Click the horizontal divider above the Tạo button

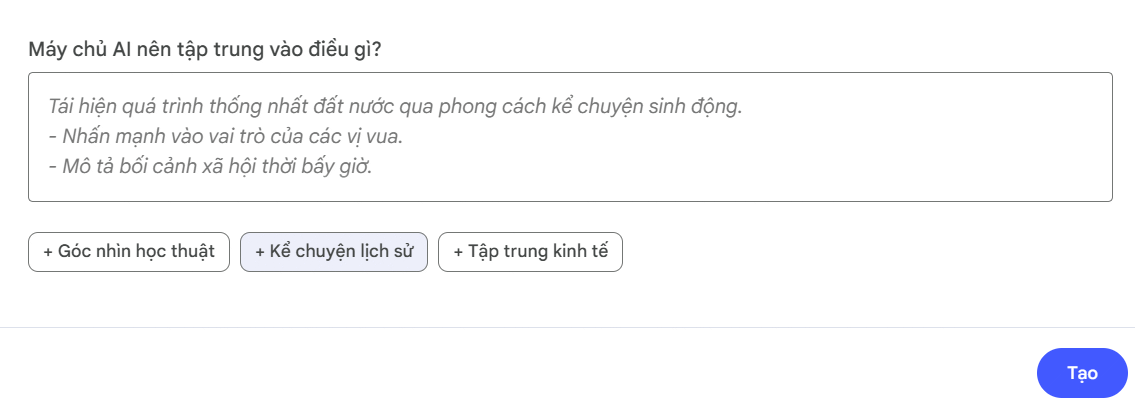click(x=567, y=327)
